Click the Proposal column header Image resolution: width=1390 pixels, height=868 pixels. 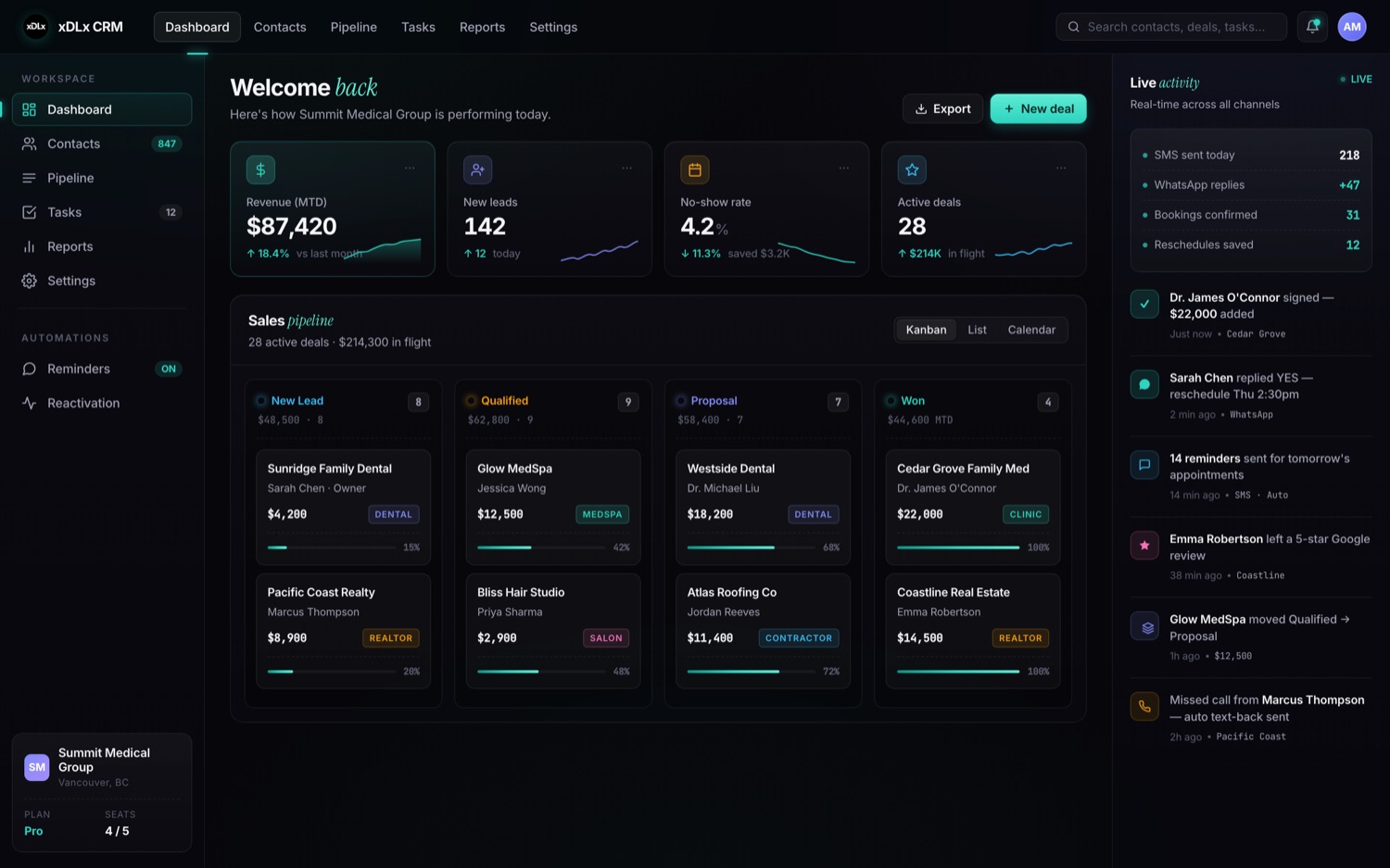(x=763, y=409)
